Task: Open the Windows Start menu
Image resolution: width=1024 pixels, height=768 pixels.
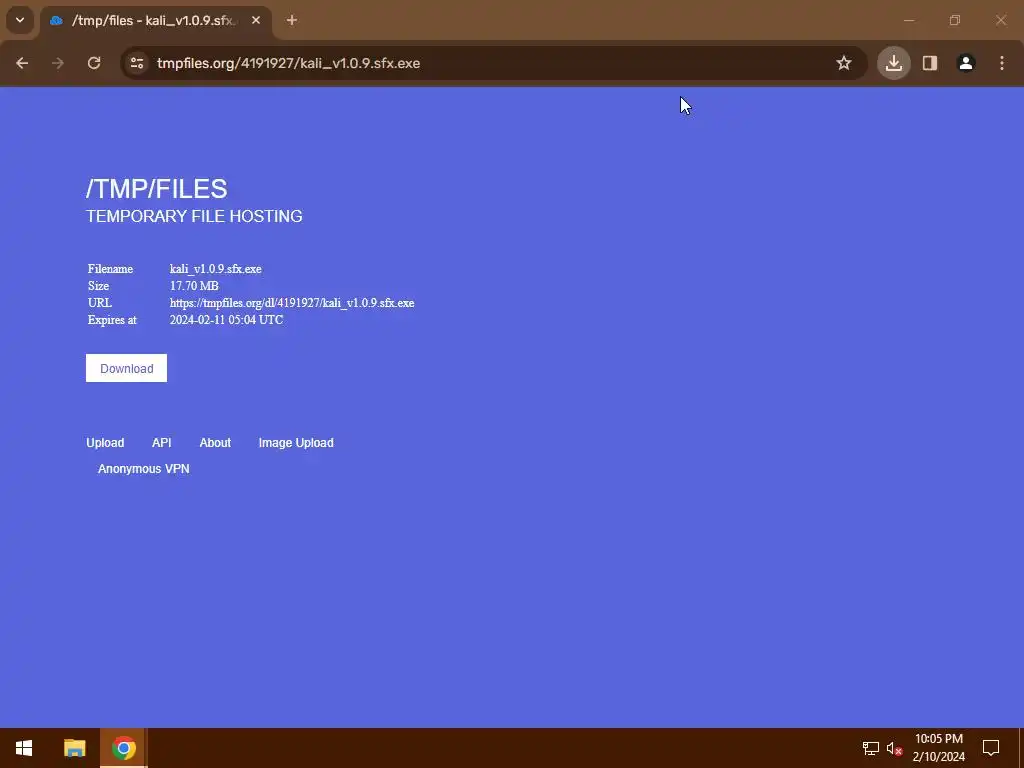Action: click(24, 748)
